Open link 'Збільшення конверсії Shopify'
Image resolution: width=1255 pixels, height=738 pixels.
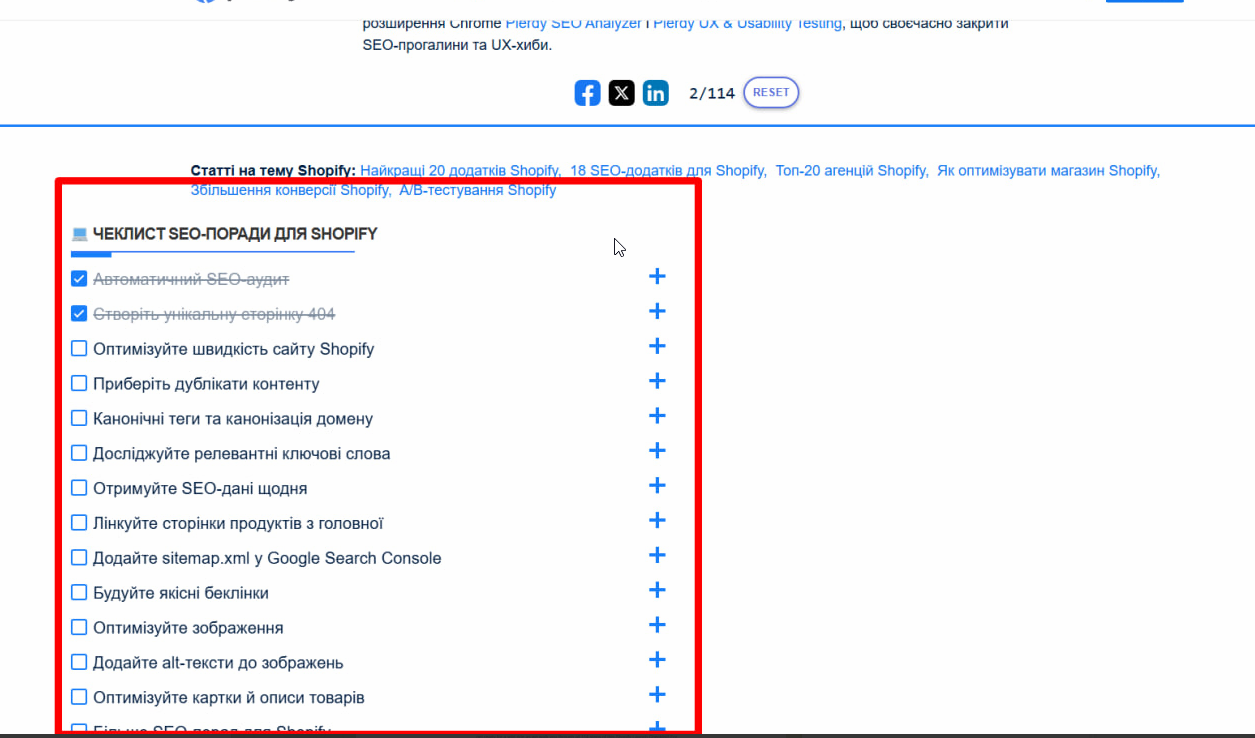pos(289,190)
